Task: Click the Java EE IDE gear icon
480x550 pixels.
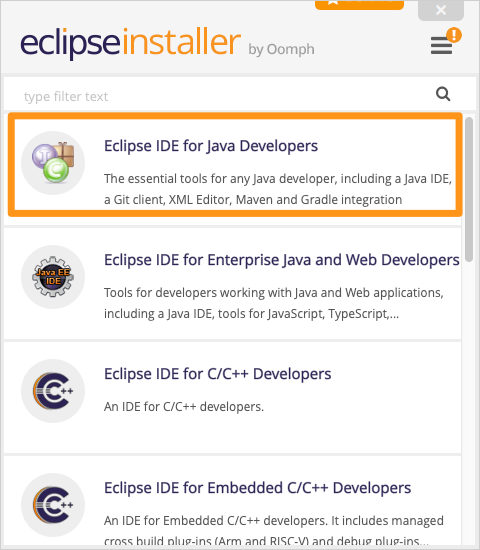Action: 53,277
